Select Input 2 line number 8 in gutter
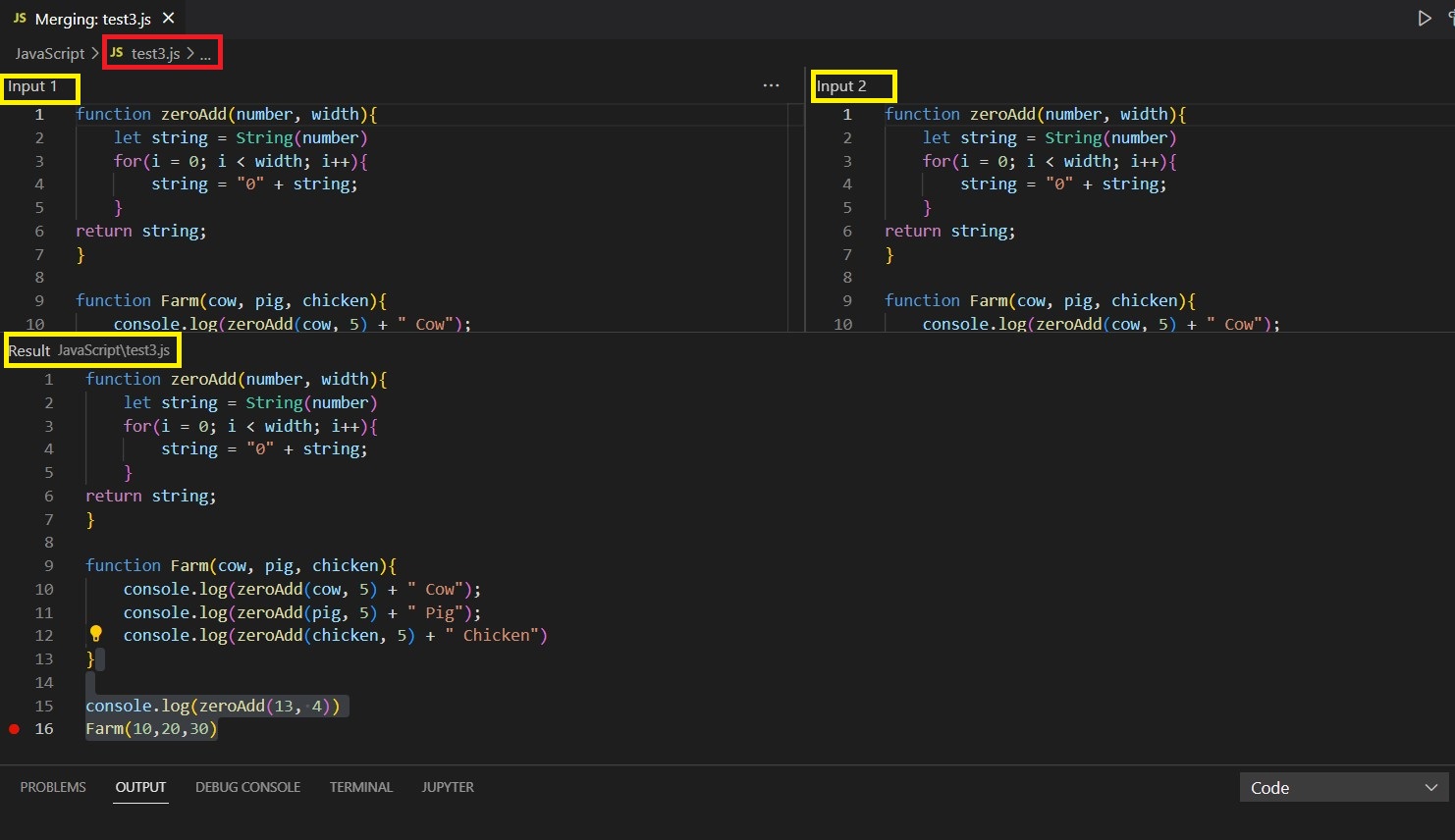The width and height of the screenshot is (1455, 840). tap(847, 278)
